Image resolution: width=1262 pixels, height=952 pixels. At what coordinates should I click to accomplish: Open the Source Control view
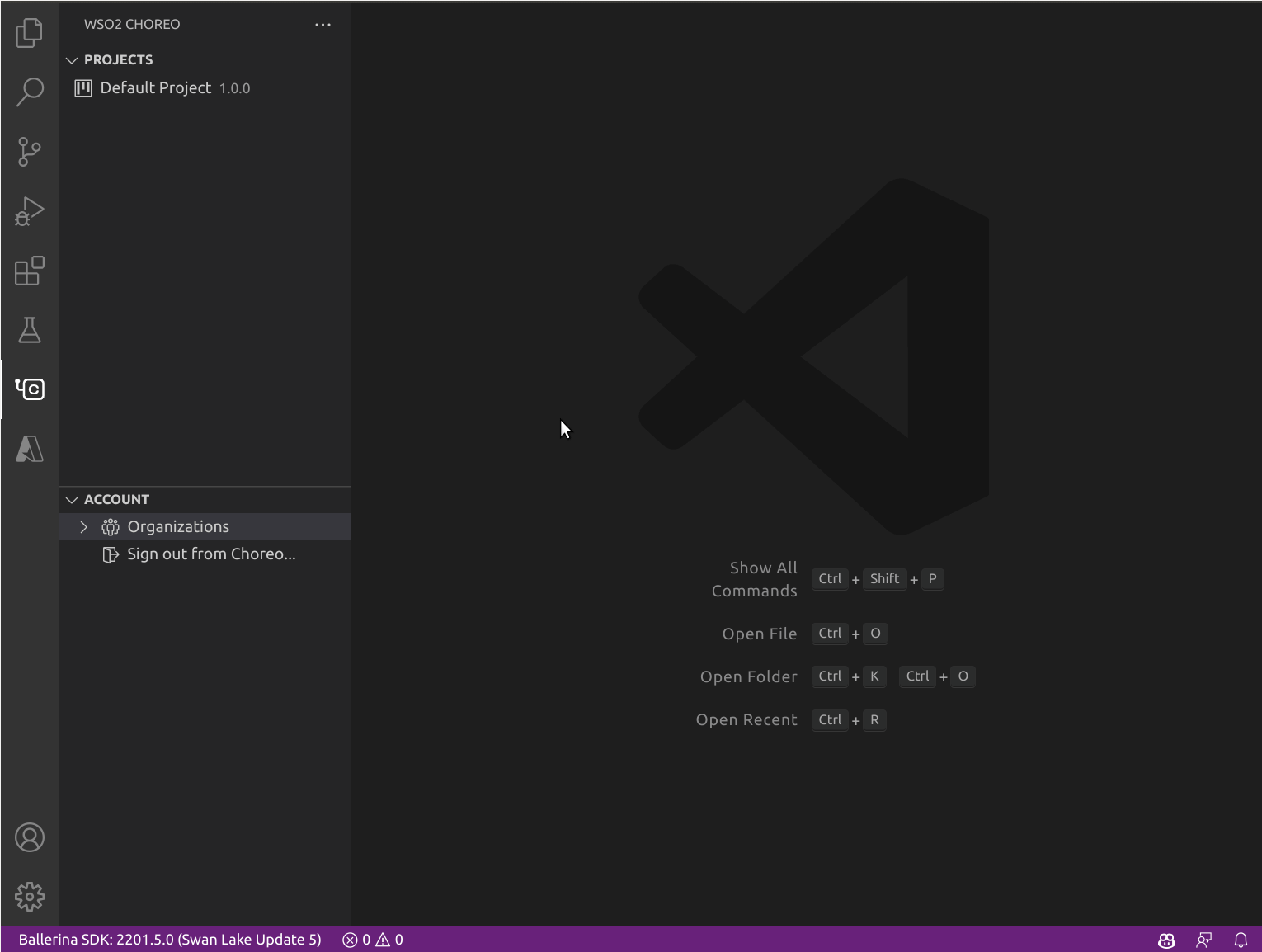click(30, 152)
